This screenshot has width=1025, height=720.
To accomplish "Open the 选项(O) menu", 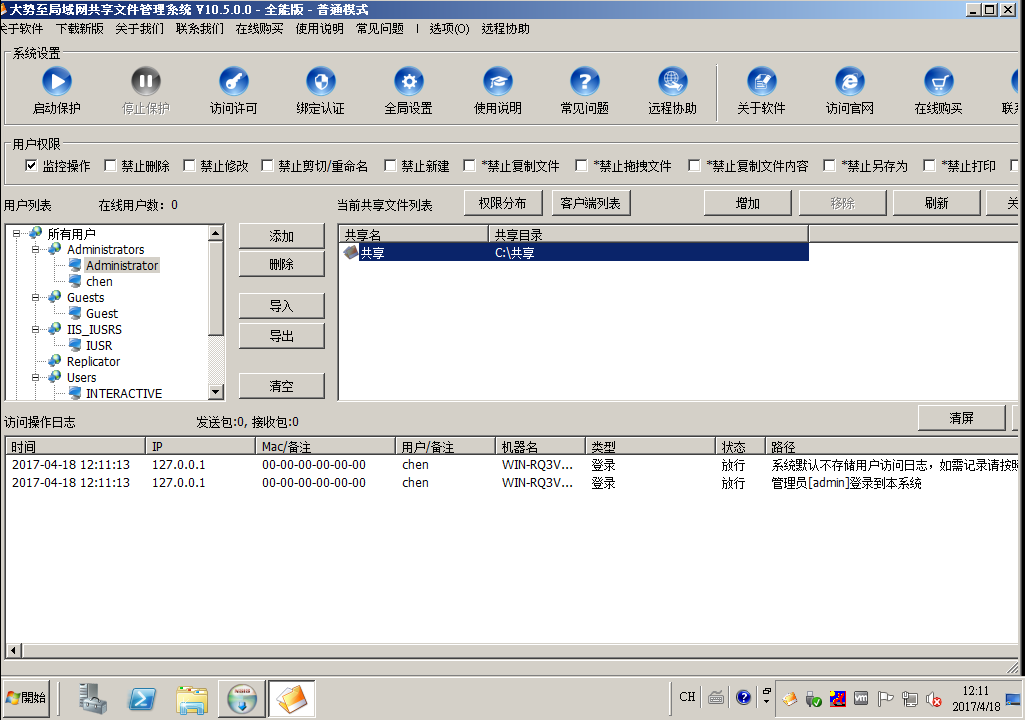I will (x=449, y=29).
